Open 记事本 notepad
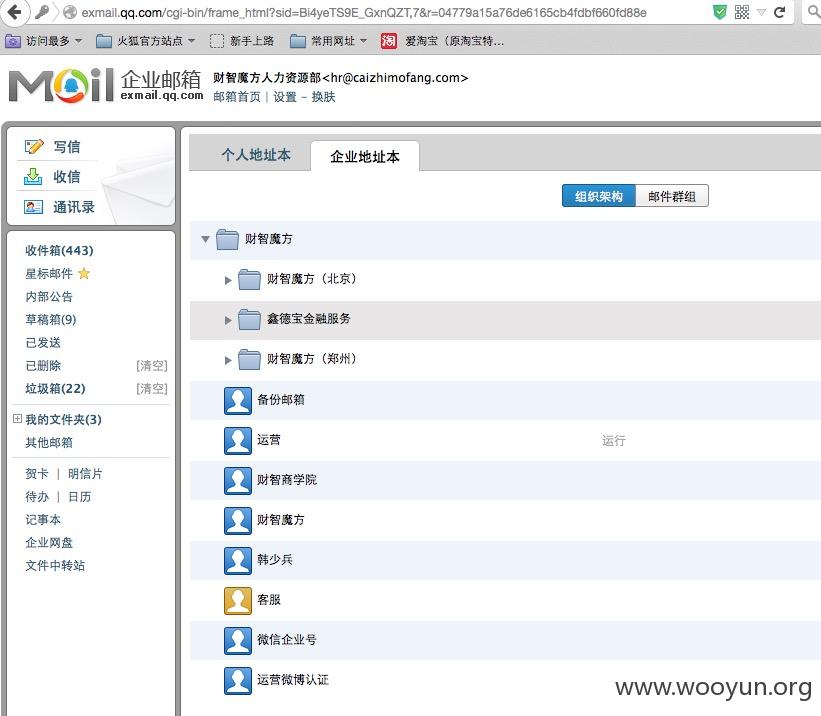Screen dimensions: 821x716 click(x=43, y=520)
